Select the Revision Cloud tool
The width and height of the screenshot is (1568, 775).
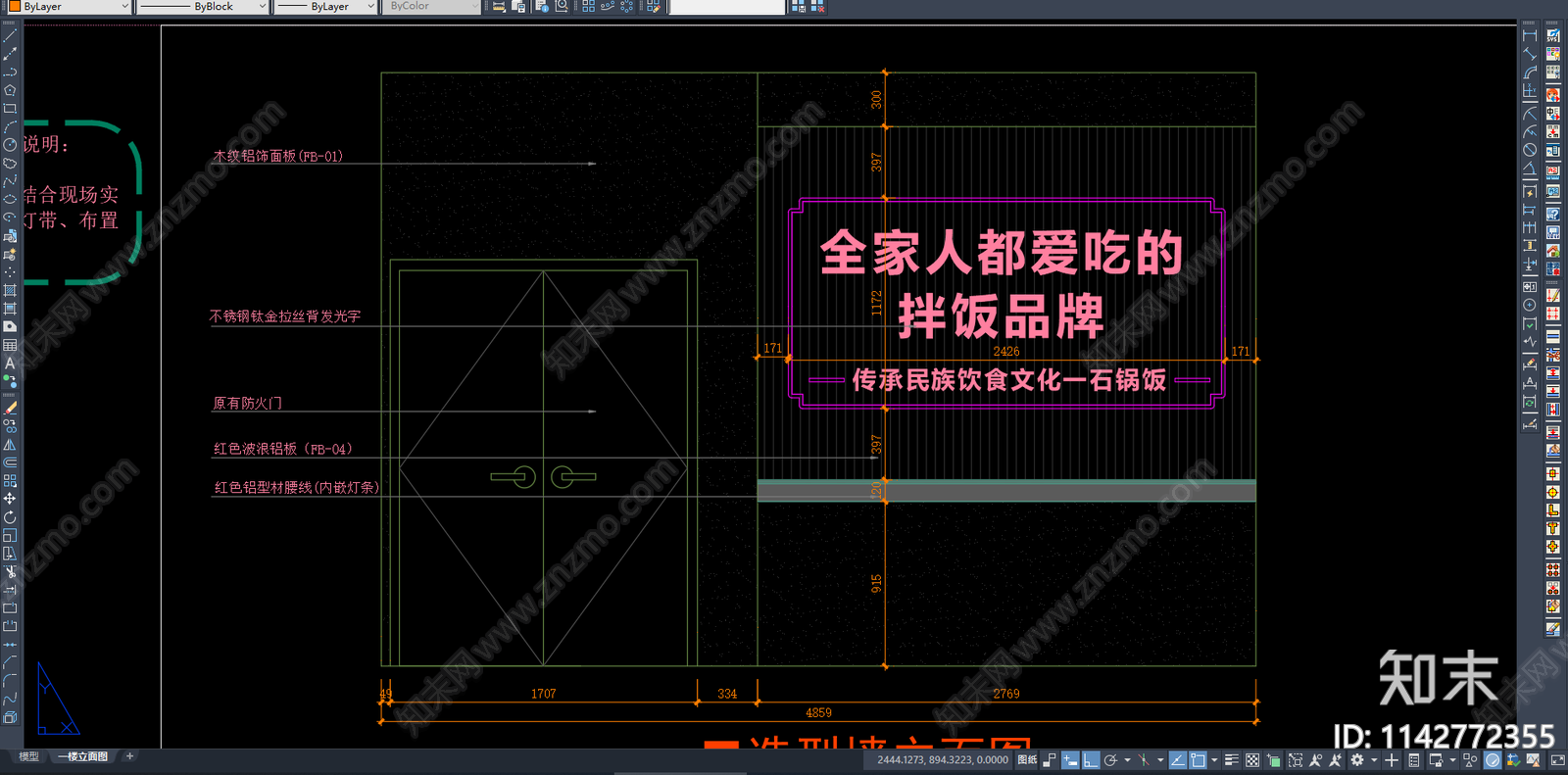pos(10,163)
